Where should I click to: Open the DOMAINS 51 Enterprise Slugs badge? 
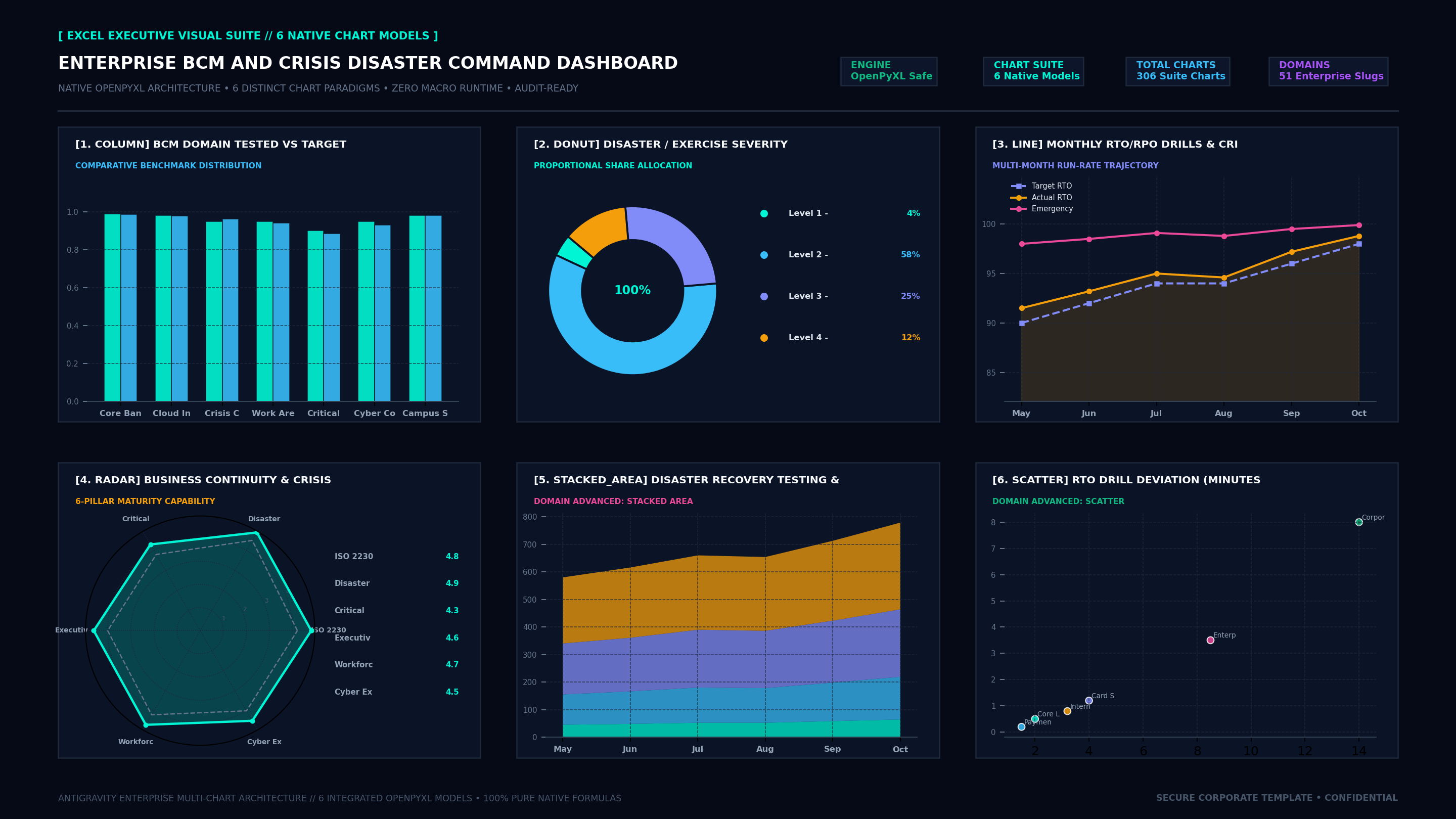1328,71
